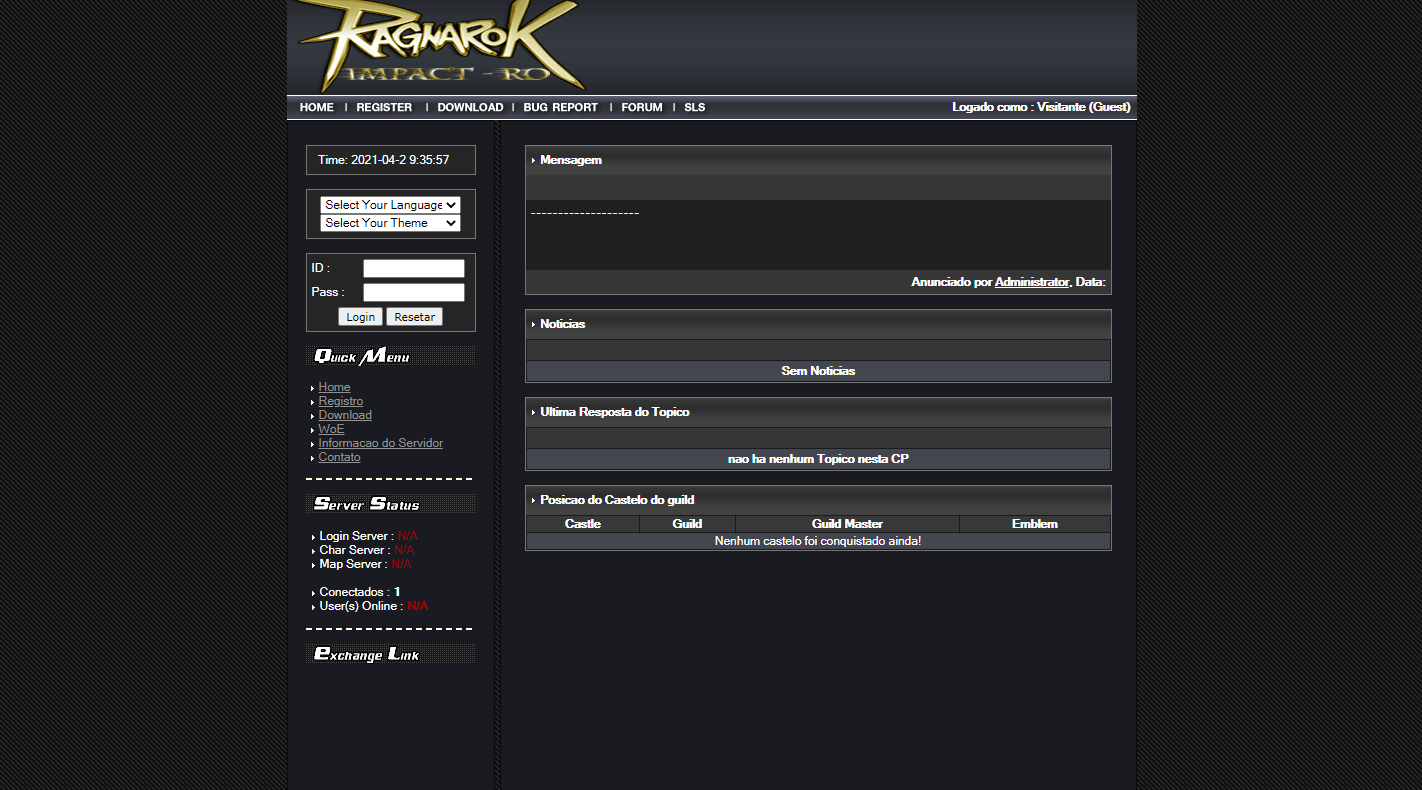
Task: Go to REGISTER in the top navigation
Action: (x=384, y=107)
